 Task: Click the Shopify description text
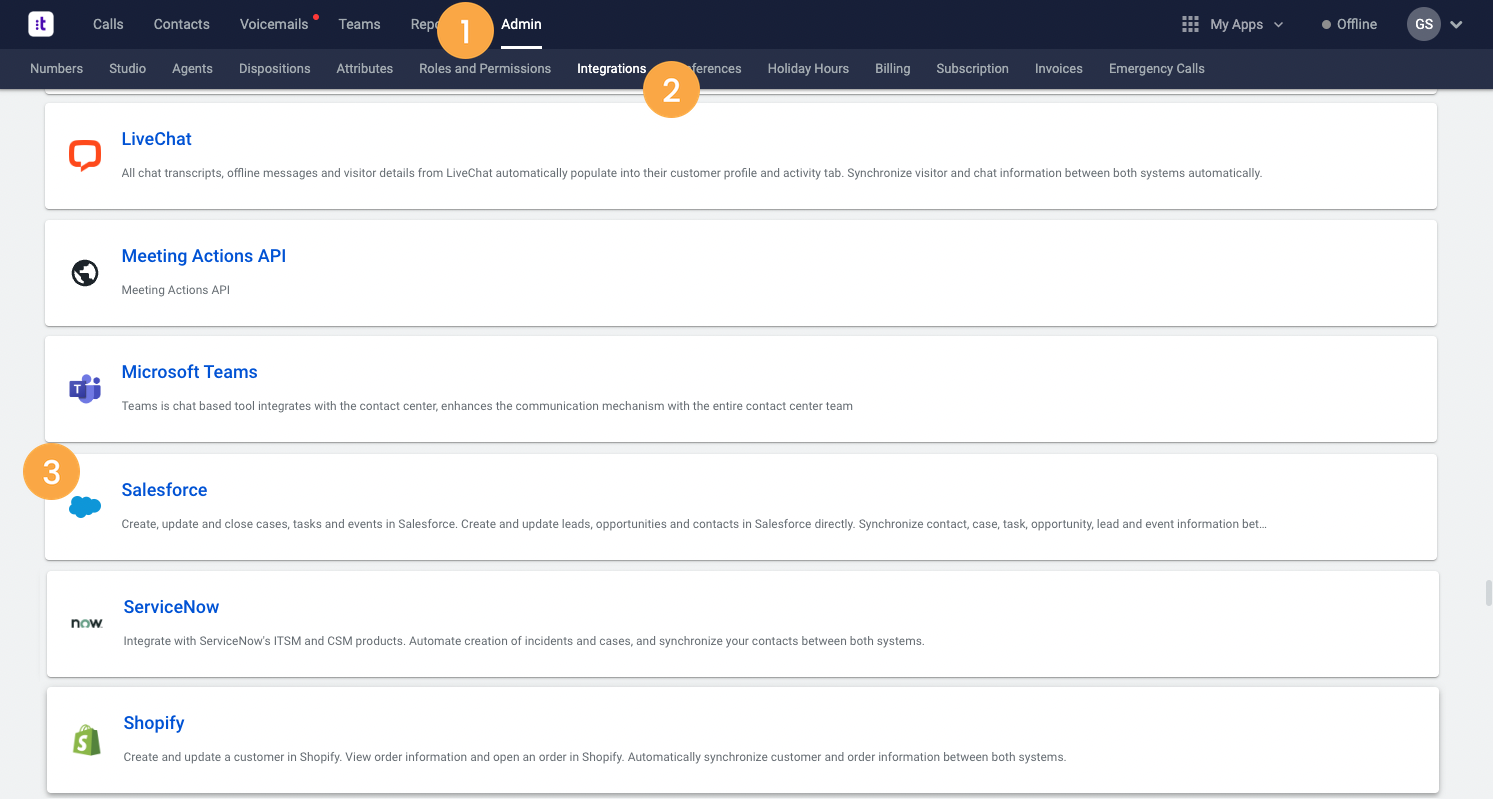point(595,757)
